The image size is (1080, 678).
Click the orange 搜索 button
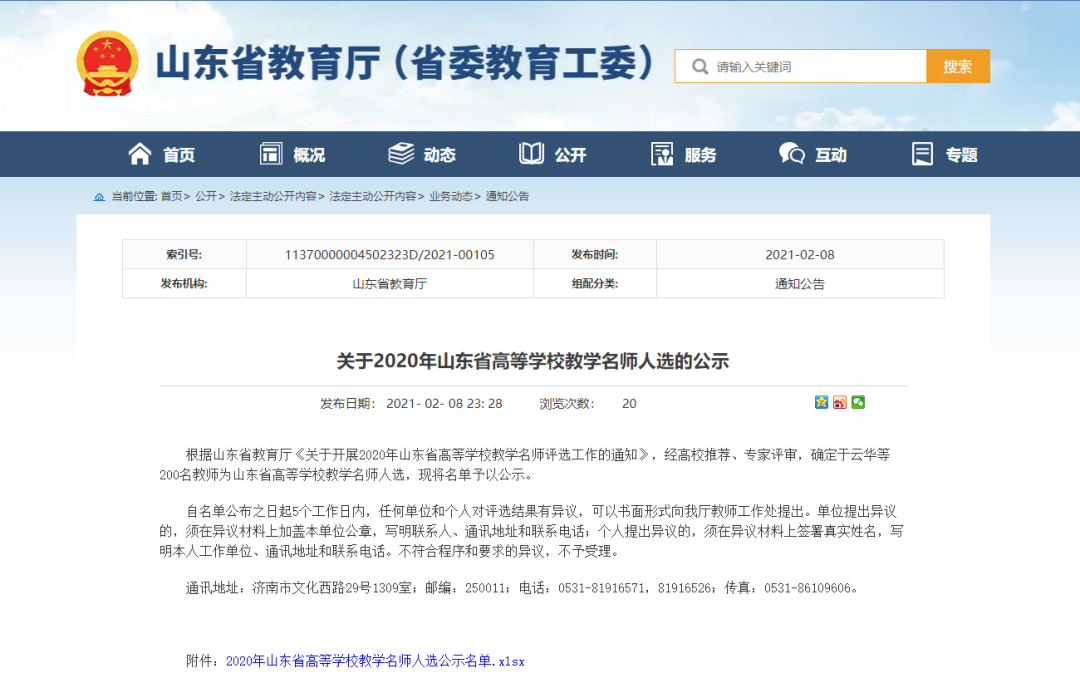957,66
